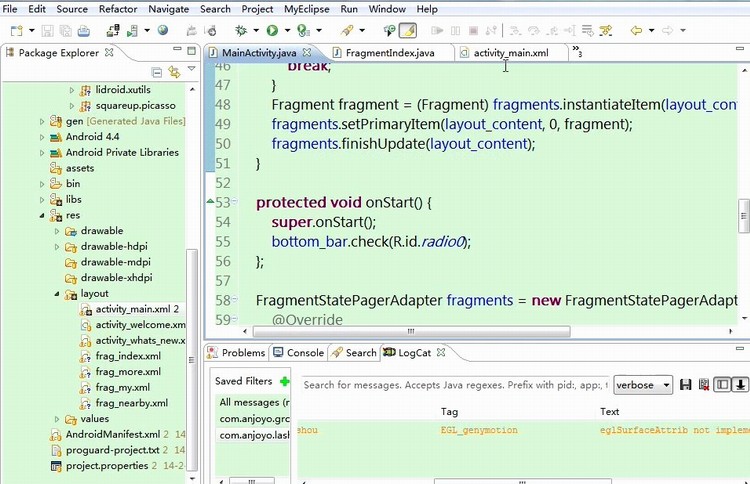Screen dimensions: 750x484
Task: Fold the onStart method at line 53
Action: point(235,202)
